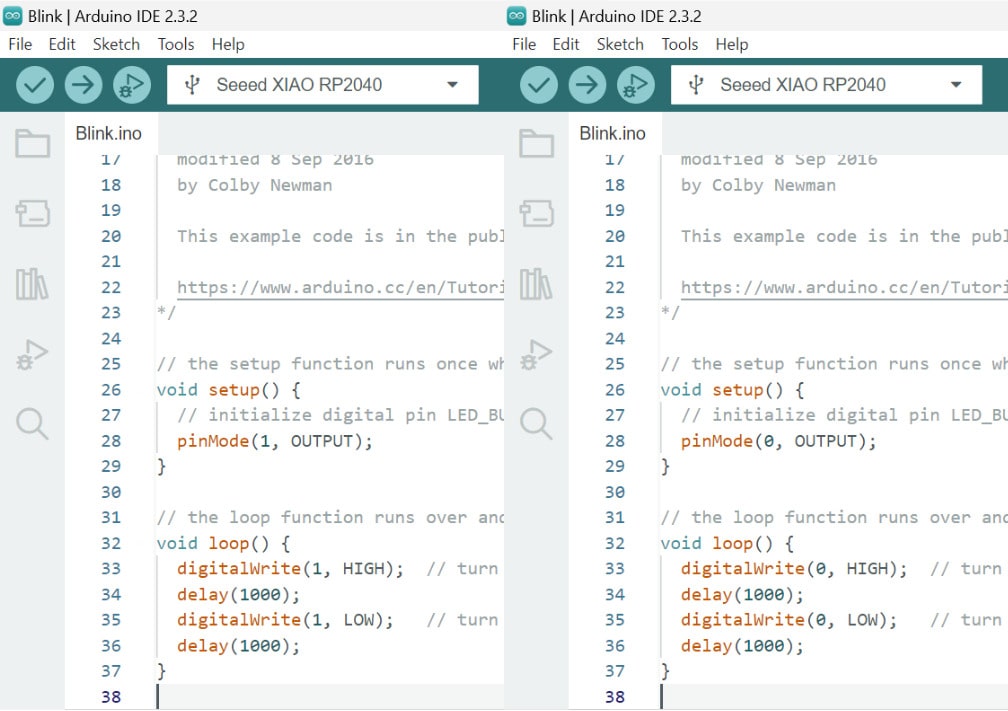Click delay(1000) on line 34, right editor
This screenshot has height=711, width=1008.
pyautogui.click(x=742, y=595)
